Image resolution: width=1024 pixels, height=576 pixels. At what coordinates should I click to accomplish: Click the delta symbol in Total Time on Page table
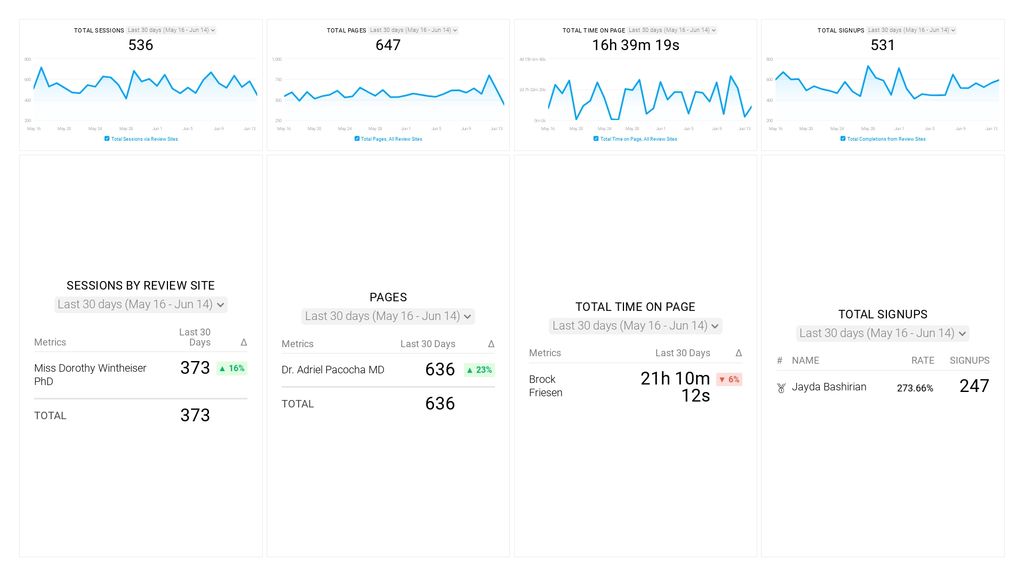pyautogui.click(x=739, y=353)
